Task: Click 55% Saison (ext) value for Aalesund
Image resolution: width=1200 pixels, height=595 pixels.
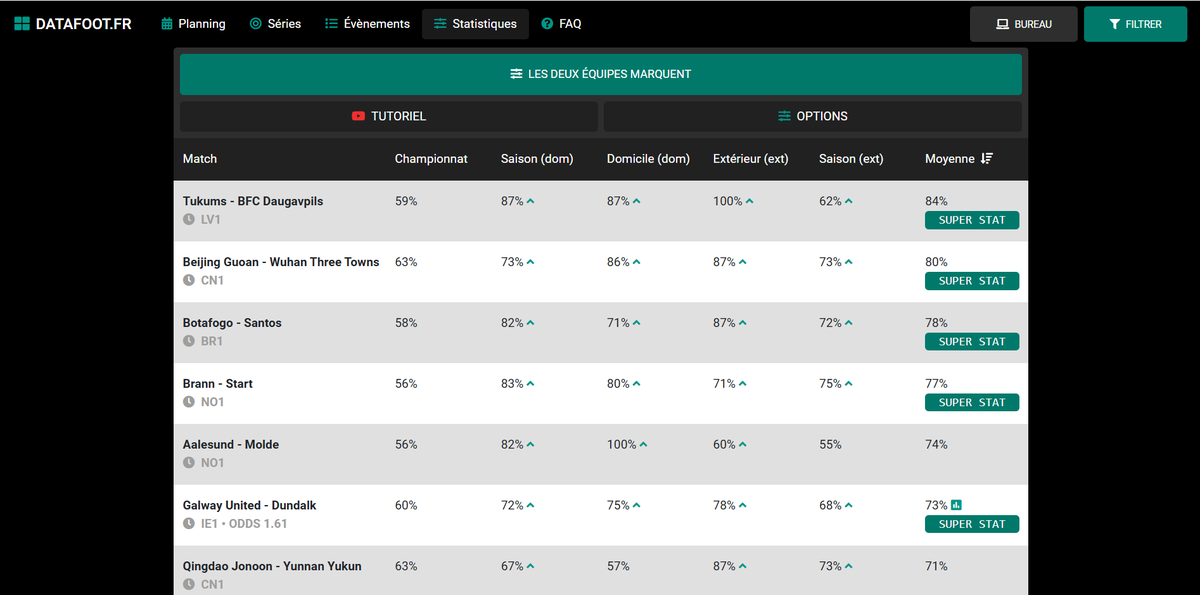Action: pyautogui.click(x=830, y=445)
